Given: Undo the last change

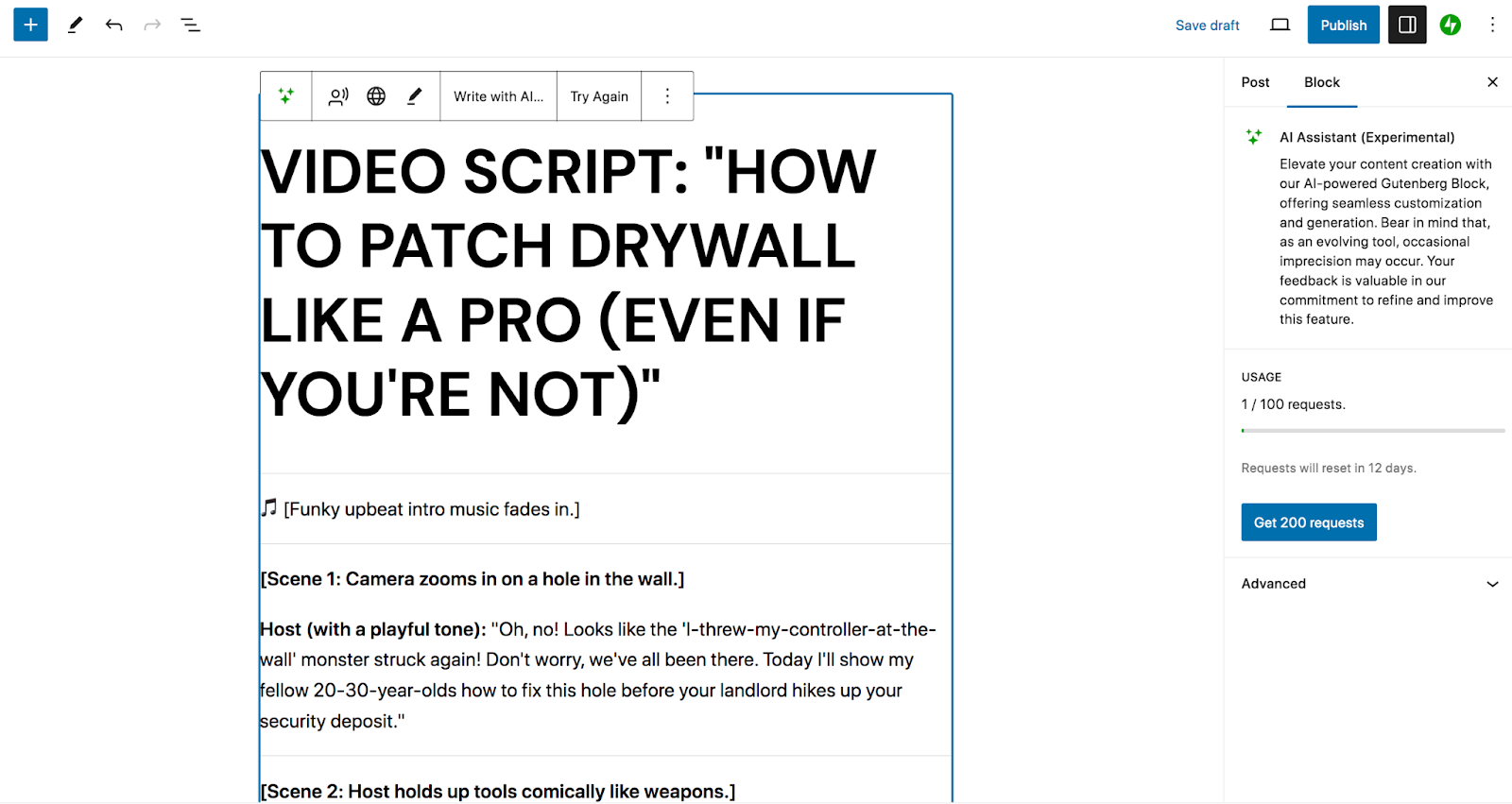Looking at the screenshot, I should (x=114, y=25).
